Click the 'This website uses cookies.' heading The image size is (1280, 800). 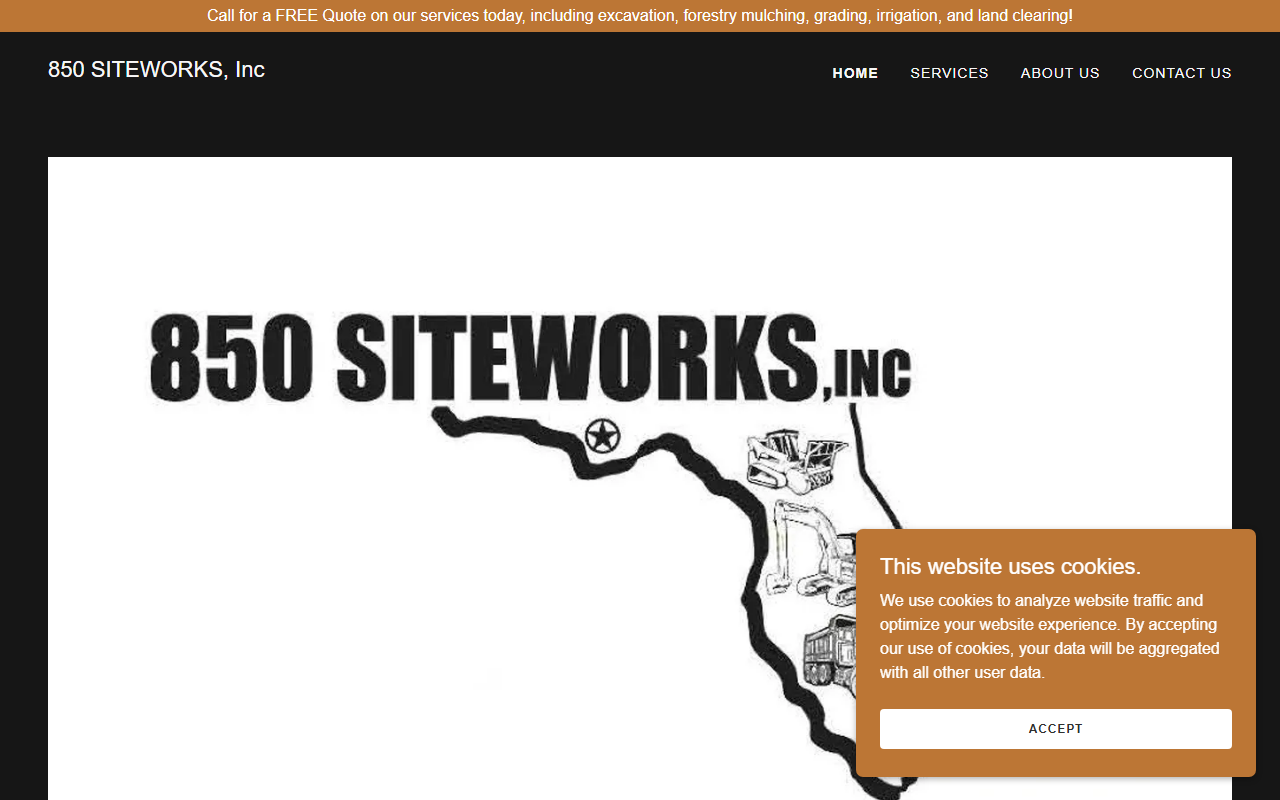(x=1010, y=566)
